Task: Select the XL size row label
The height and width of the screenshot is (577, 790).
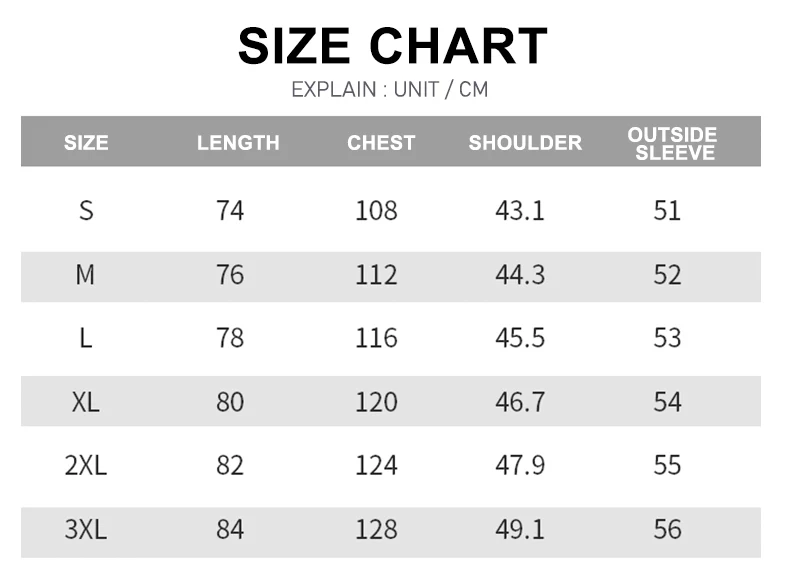Action: tap(86, 402)
